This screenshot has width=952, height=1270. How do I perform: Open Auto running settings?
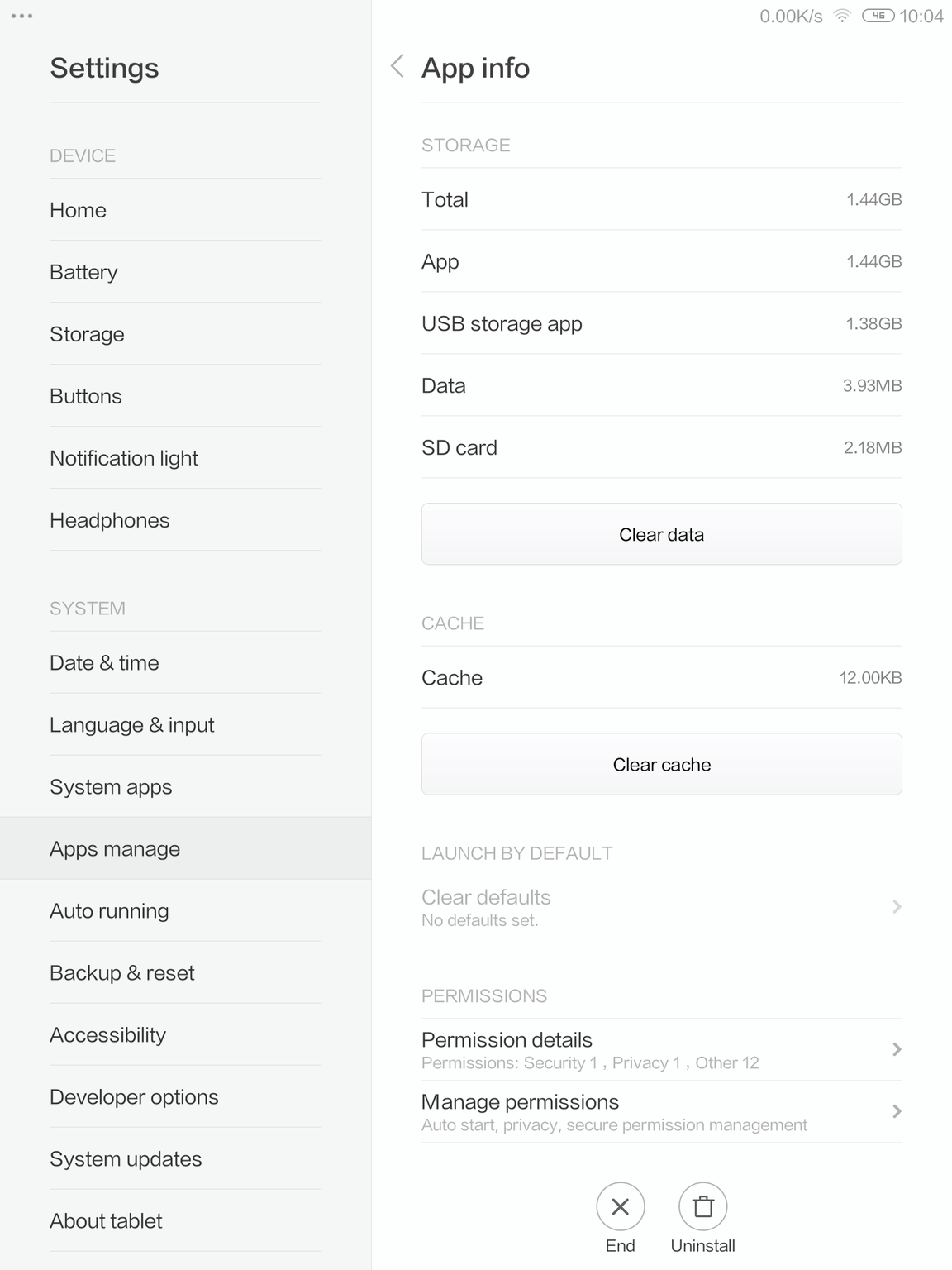(x=109, y=910)
